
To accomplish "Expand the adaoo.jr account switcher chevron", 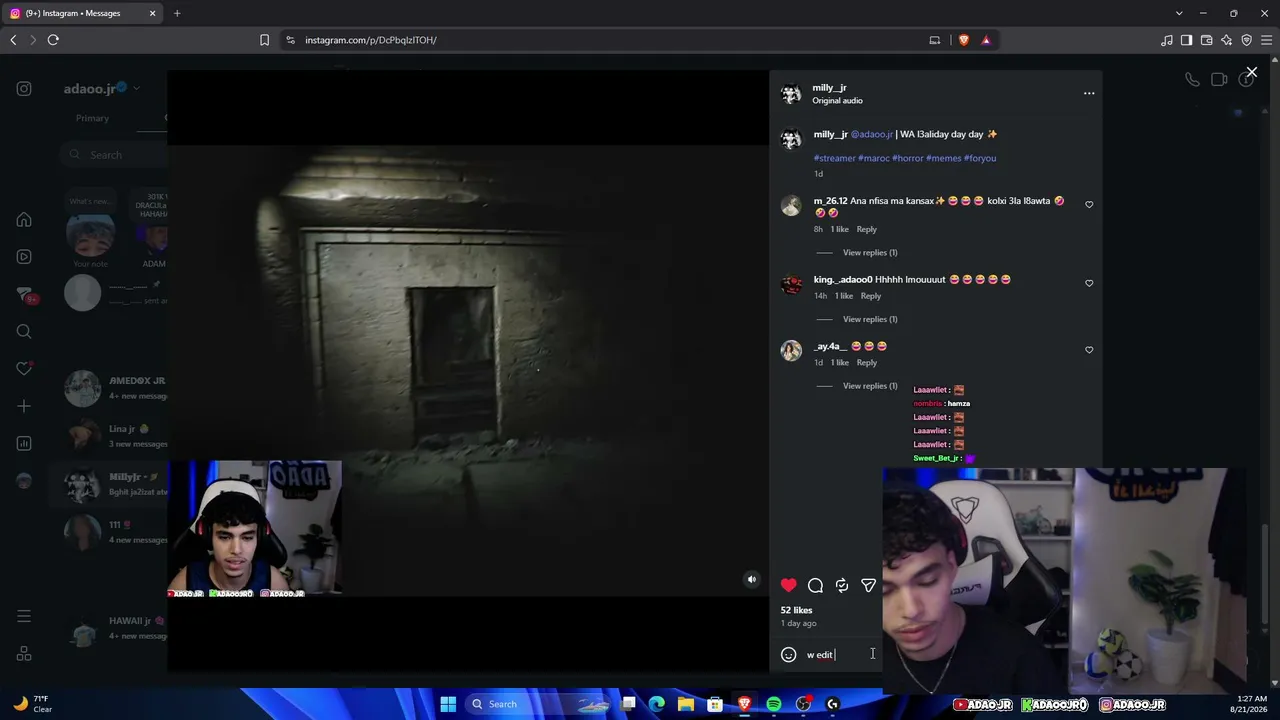I will [x=136, y=89].
